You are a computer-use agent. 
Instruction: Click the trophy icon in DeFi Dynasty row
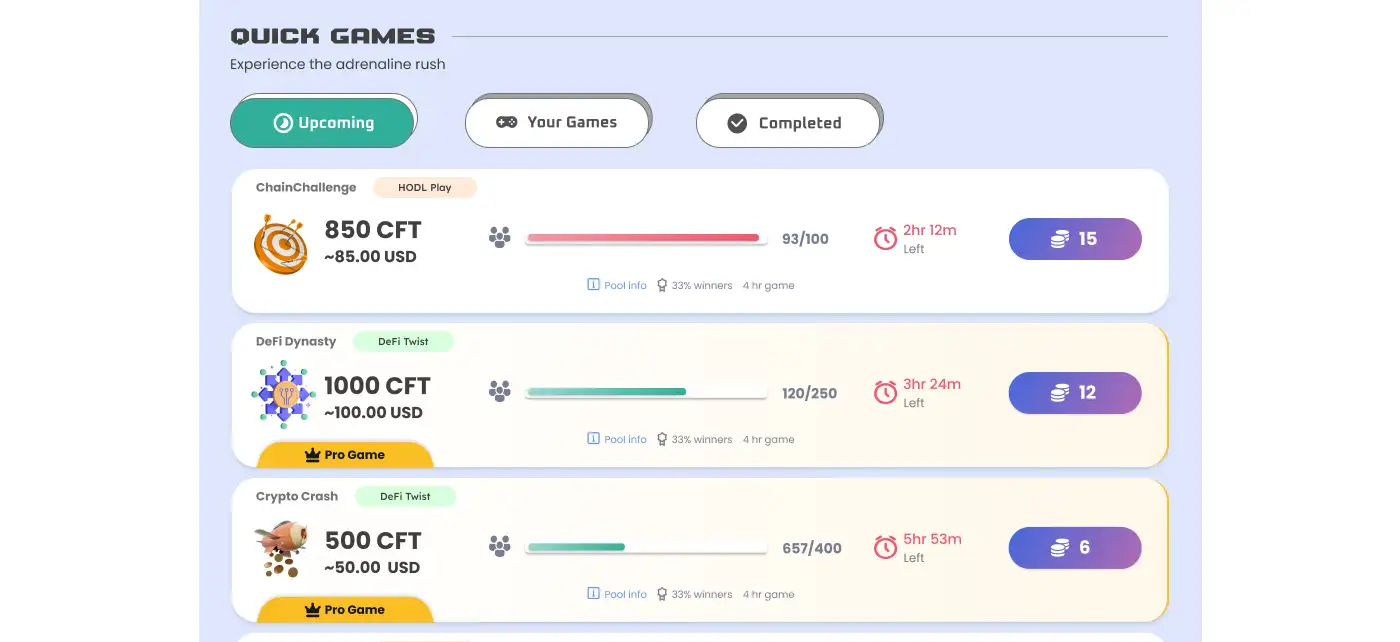point(662,439)
